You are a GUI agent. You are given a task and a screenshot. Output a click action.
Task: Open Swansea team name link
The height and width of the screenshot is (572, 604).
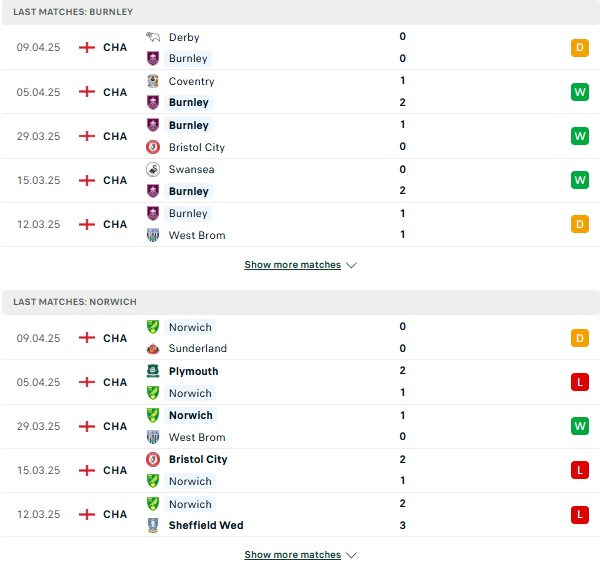pyautogui.click(x=191, y=169)
